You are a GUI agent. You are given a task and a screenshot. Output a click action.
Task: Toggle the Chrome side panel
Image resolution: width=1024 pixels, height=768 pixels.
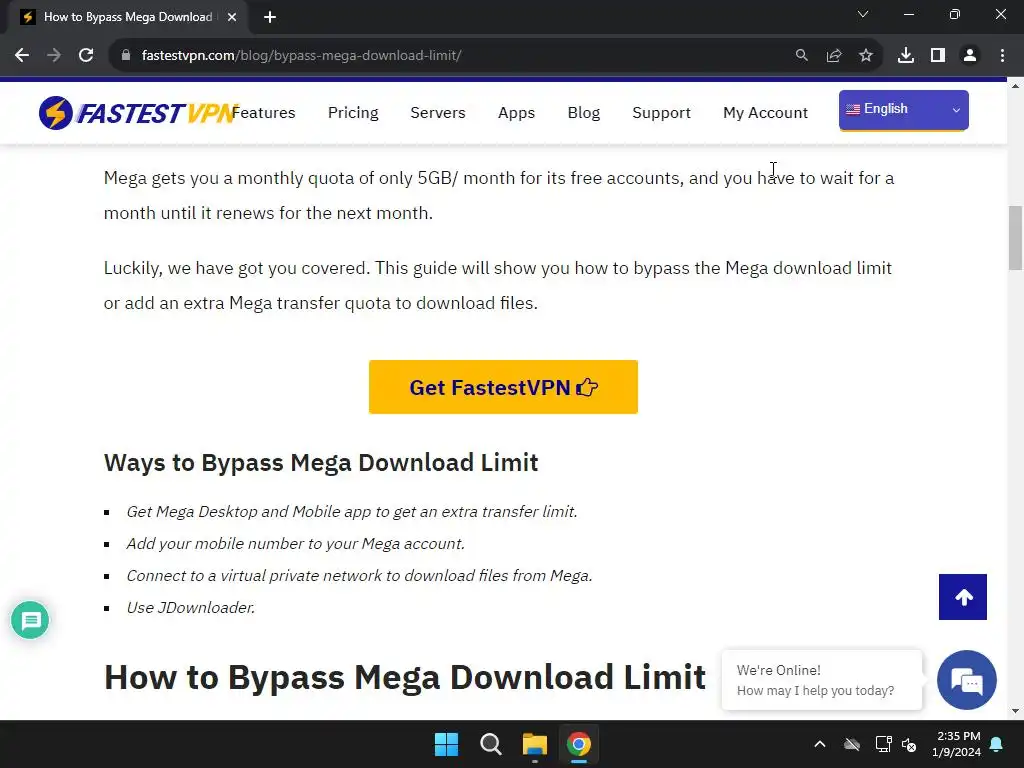(938, 56)
